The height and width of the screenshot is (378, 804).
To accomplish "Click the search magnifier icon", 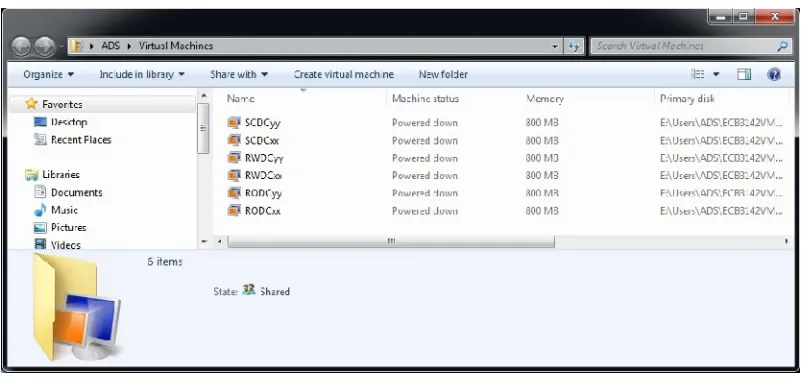I will [x=782, y=46].
